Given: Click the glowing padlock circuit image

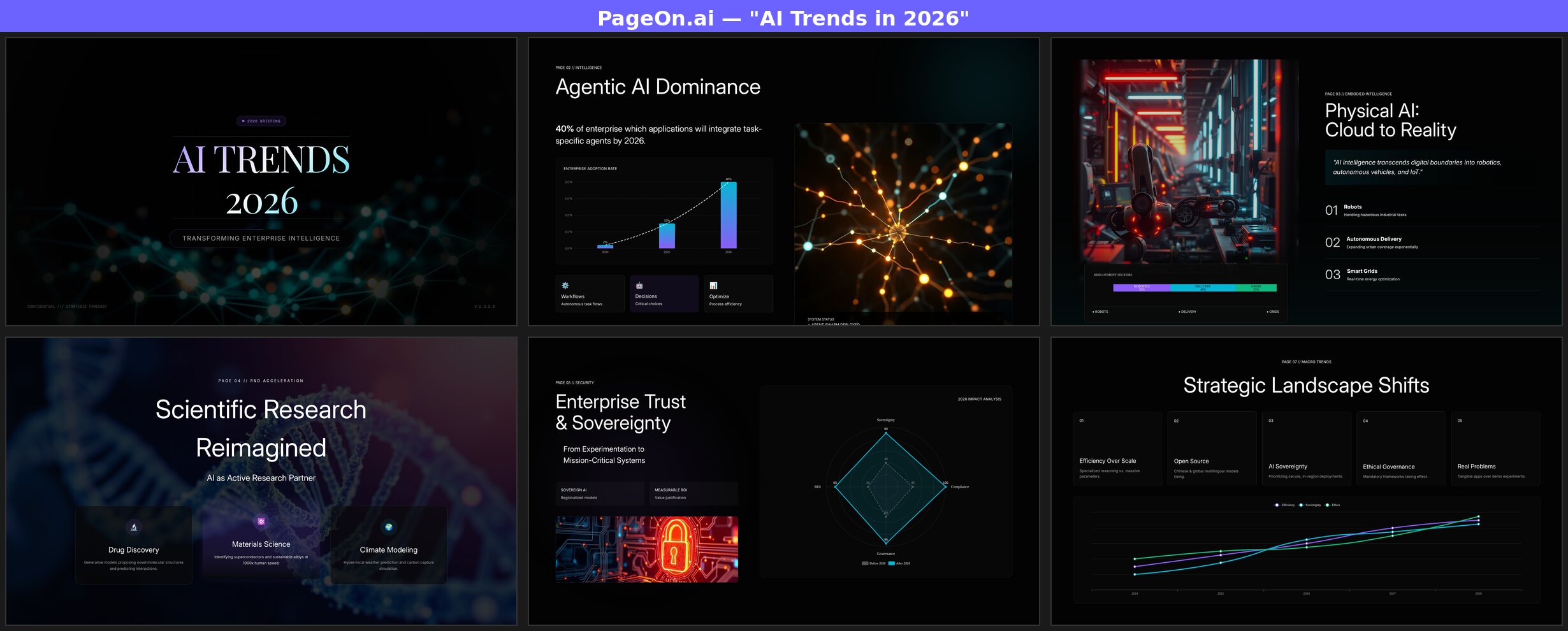Looking at the screenshot, I should [x=647, y=549].
